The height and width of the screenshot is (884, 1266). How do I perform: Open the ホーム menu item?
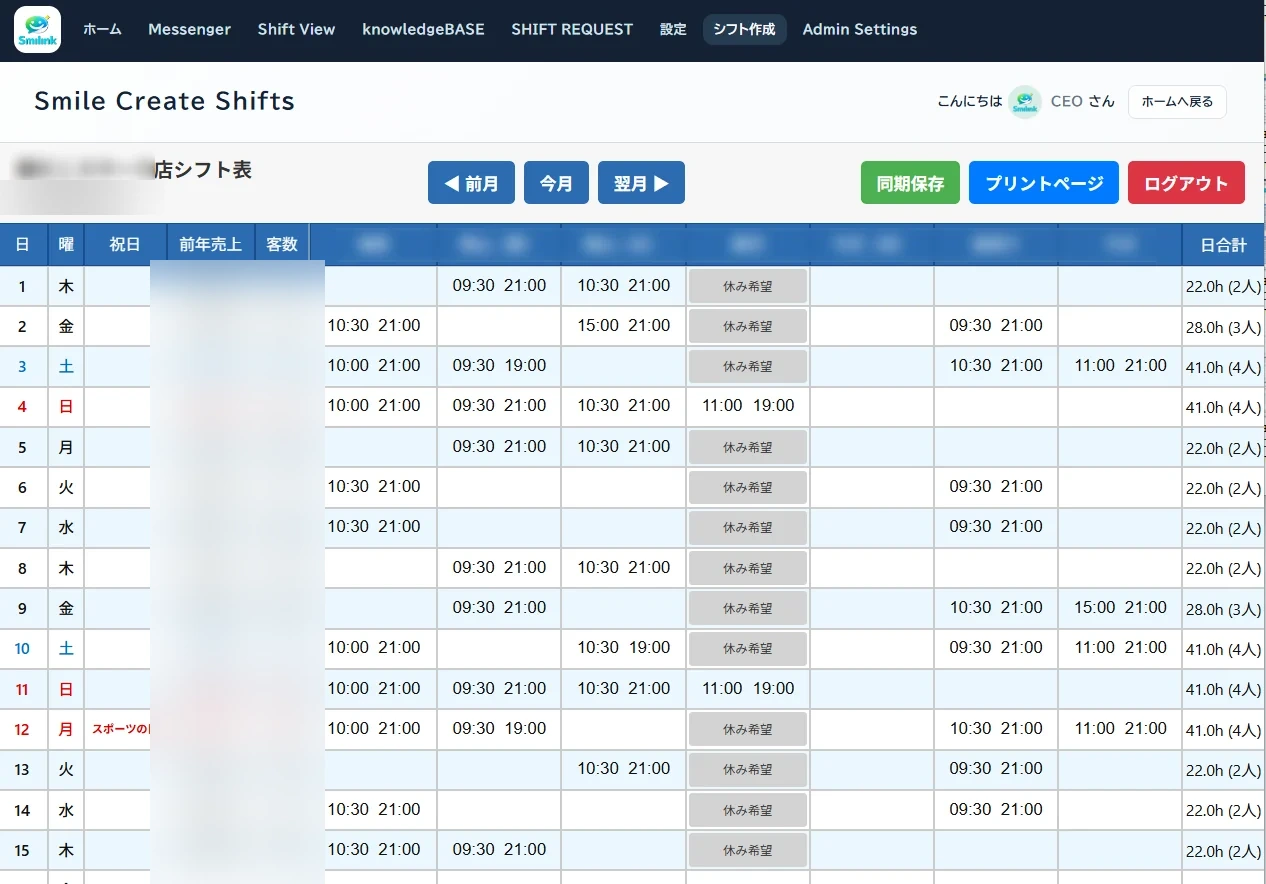[102, 30]
